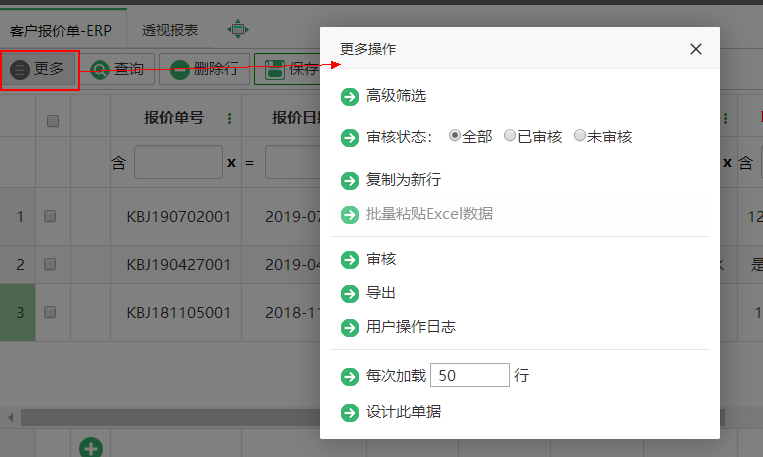Click the horizontal scrollbar track
This screenshot has height=457, width=763.
[170, 417]
